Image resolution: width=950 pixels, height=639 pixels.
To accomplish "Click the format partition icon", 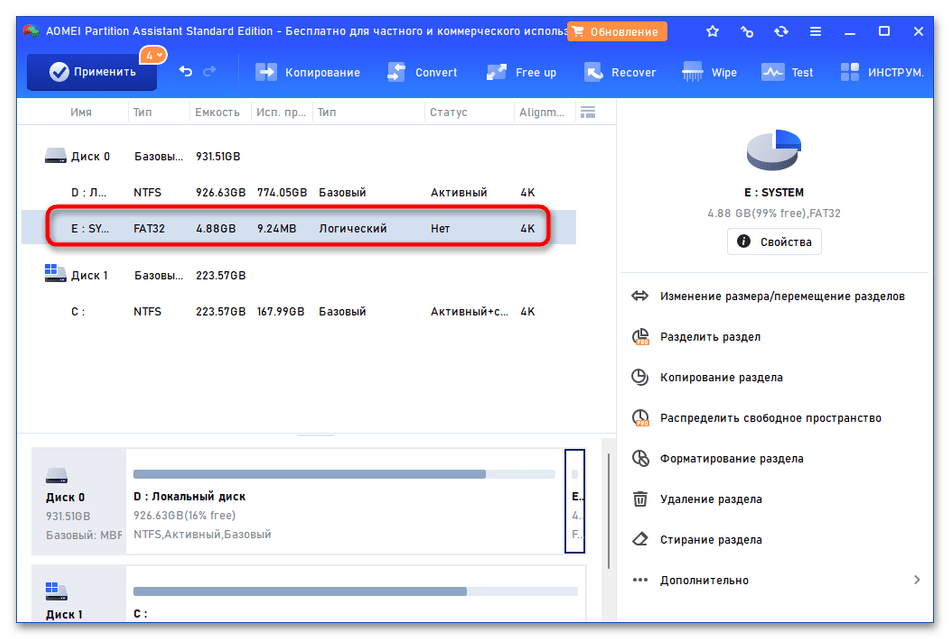I will point(640,458).
